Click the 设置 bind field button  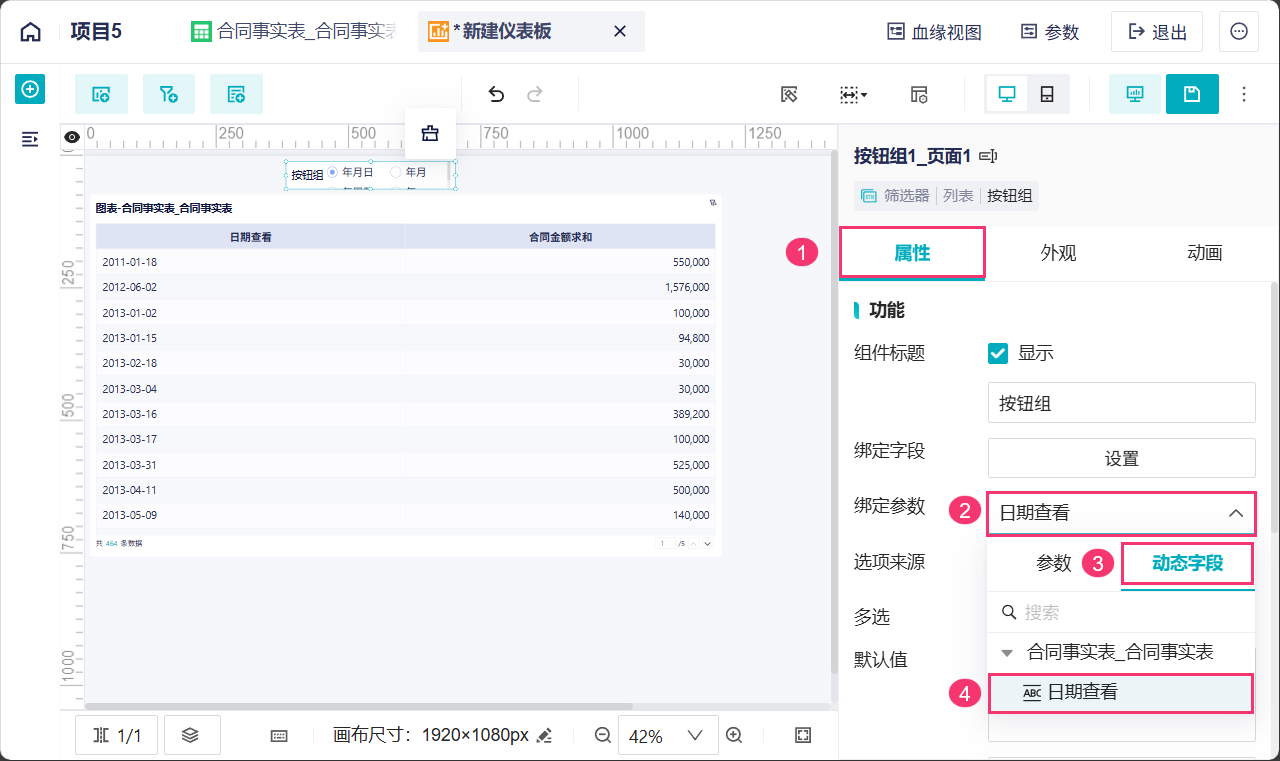pos(1121,458)
